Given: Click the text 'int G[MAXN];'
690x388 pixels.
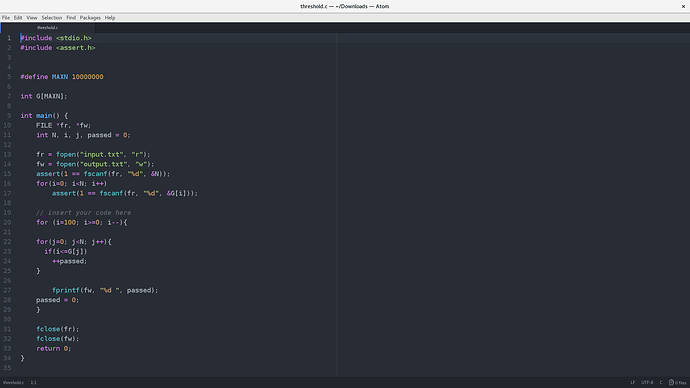Looking at the screenshot, I should (44, 96).
